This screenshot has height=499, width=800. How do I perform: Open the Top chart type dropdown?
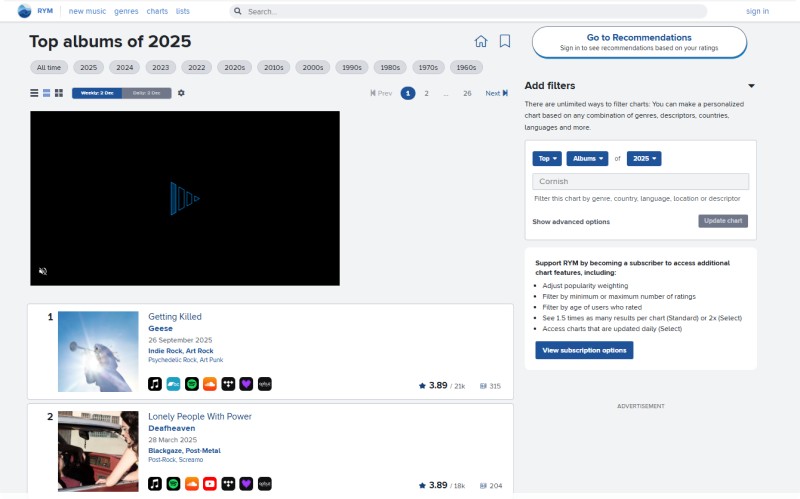(547, 158)
